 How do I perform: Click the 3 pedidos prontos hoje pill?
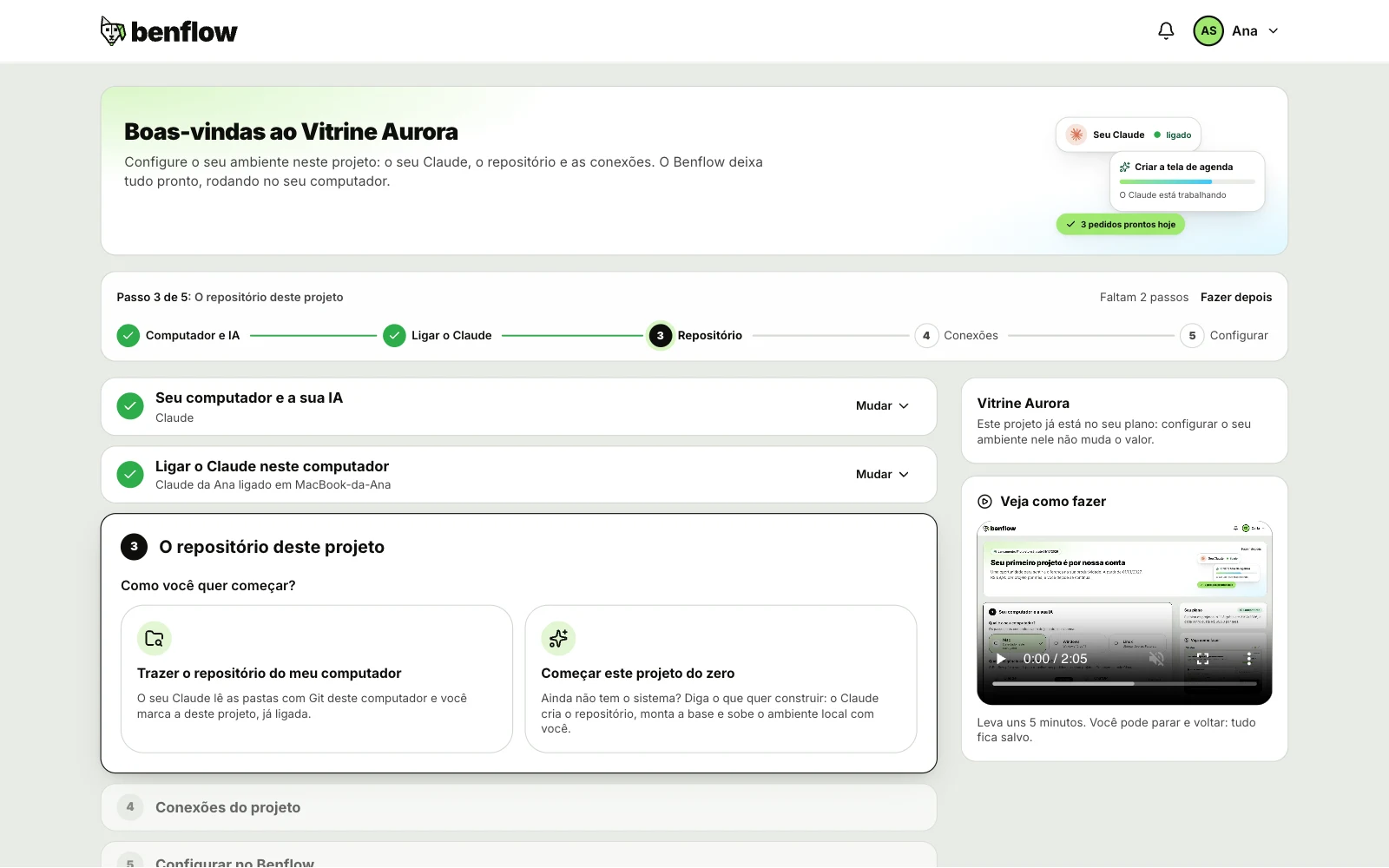click(1121, 225)
